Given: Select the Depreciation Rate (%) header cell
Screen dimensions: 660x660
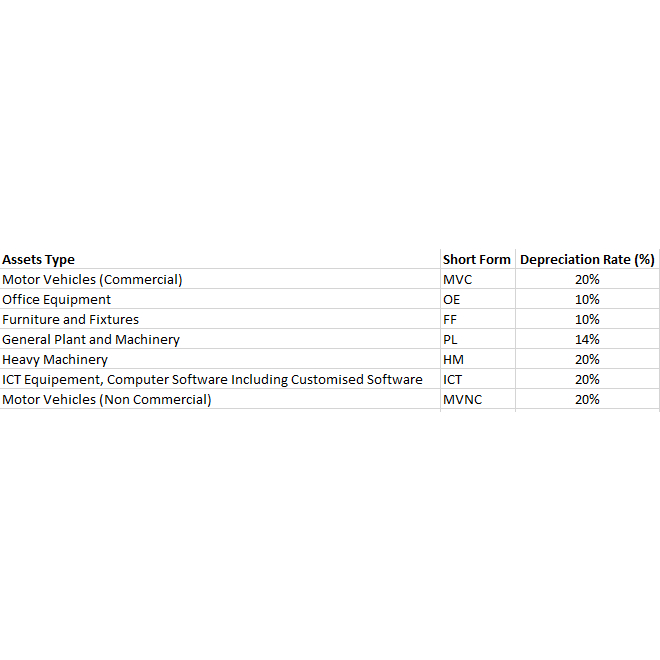Looking at the screenshot, I should pos(587,260).
